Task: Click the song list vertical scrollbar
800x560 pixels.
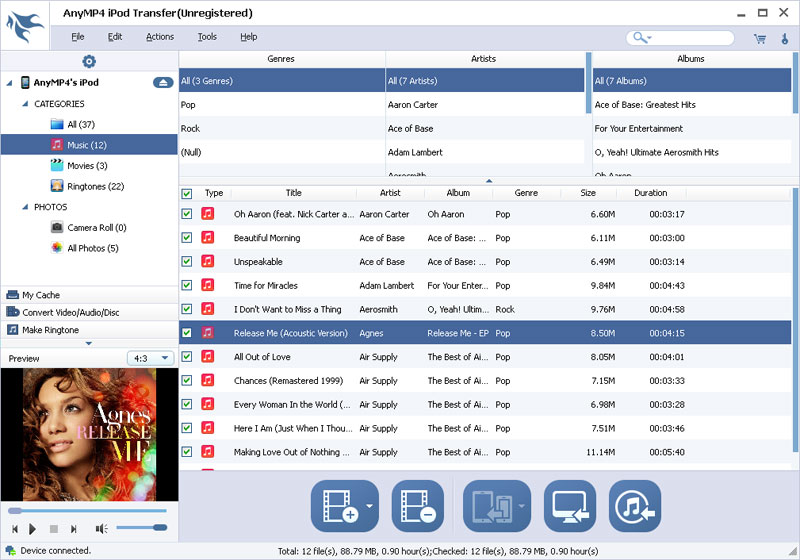Action: (794, 320)
